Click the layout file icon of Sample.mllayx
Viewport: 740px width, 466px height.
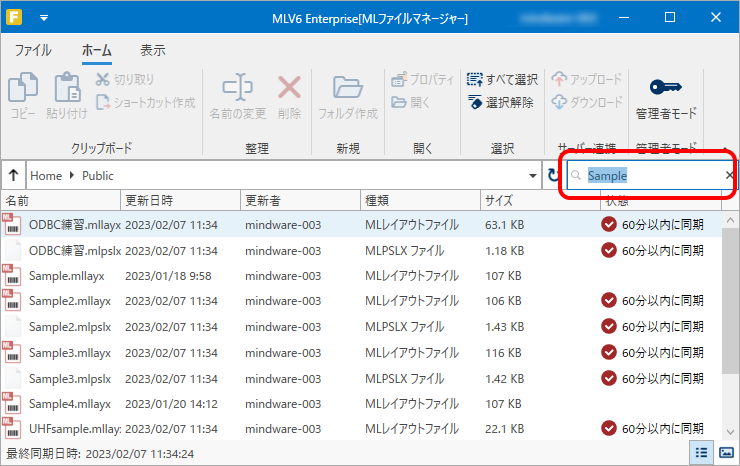tap(12, 275)
